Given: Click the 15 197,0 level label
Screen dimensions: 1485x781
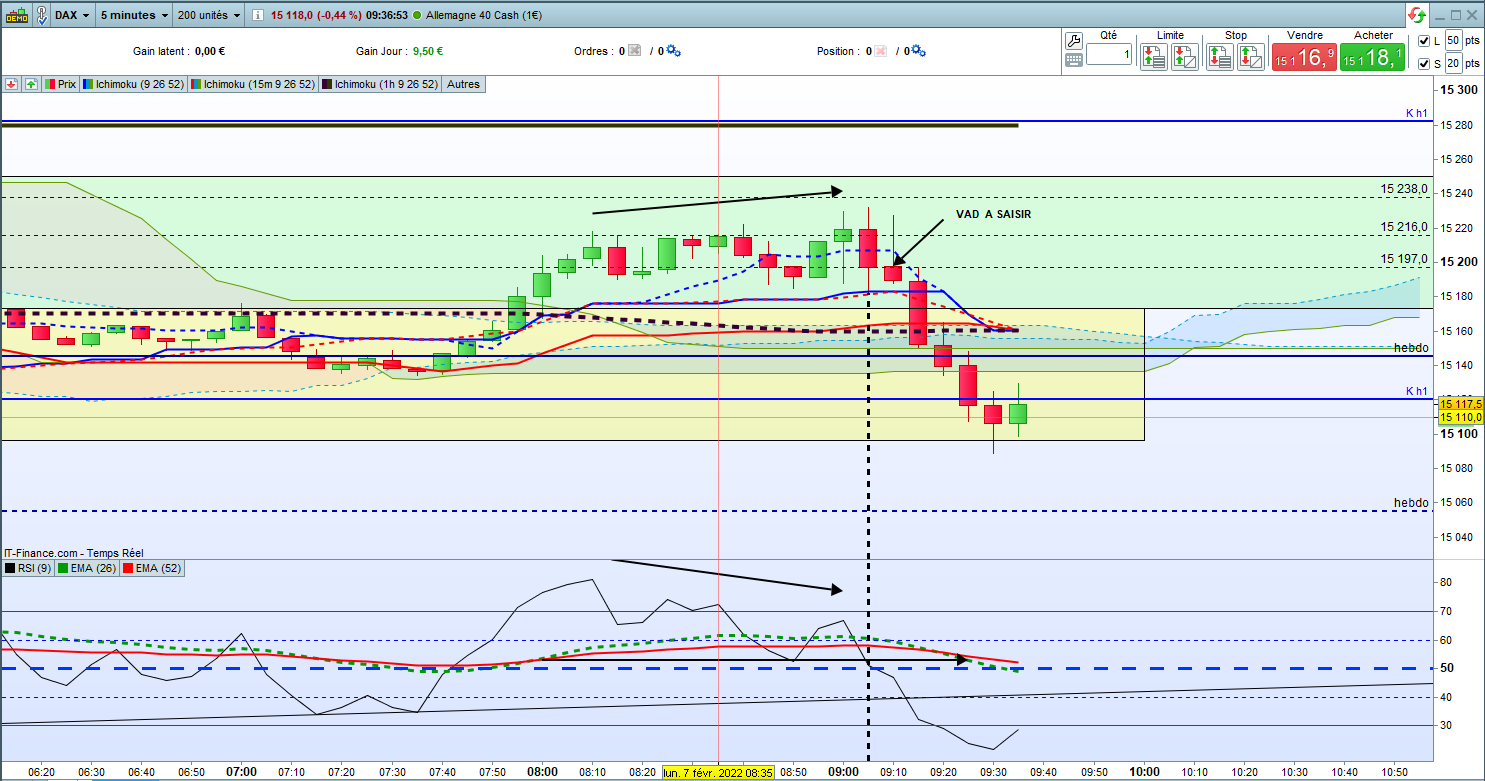Looking at the screenshot, I should (x=1404, y=259).
